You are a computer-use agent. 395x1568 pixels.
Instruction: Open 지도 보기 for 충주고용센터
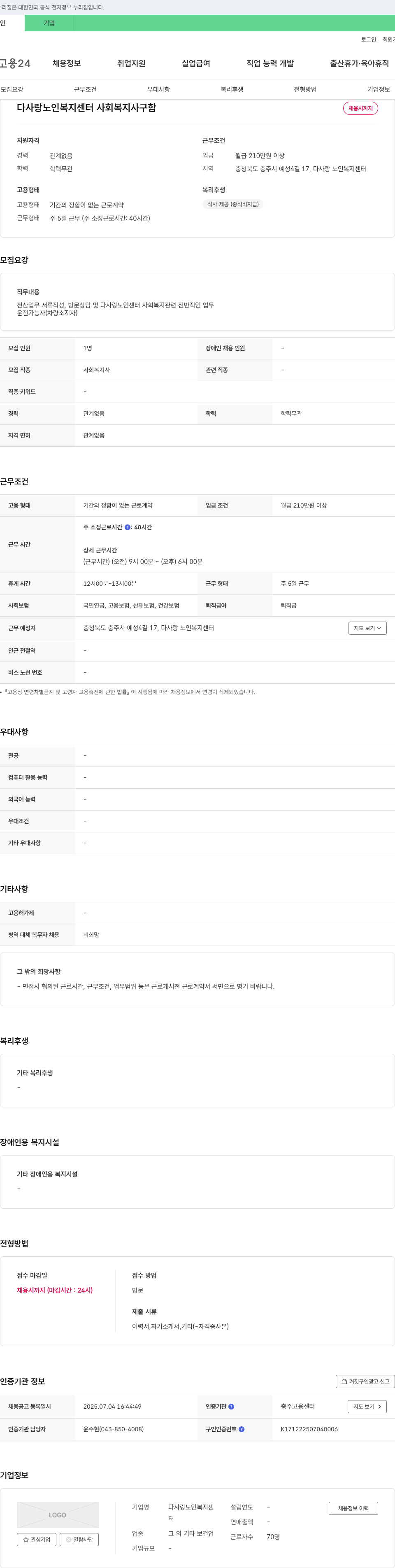click(x=367, y=1407)
